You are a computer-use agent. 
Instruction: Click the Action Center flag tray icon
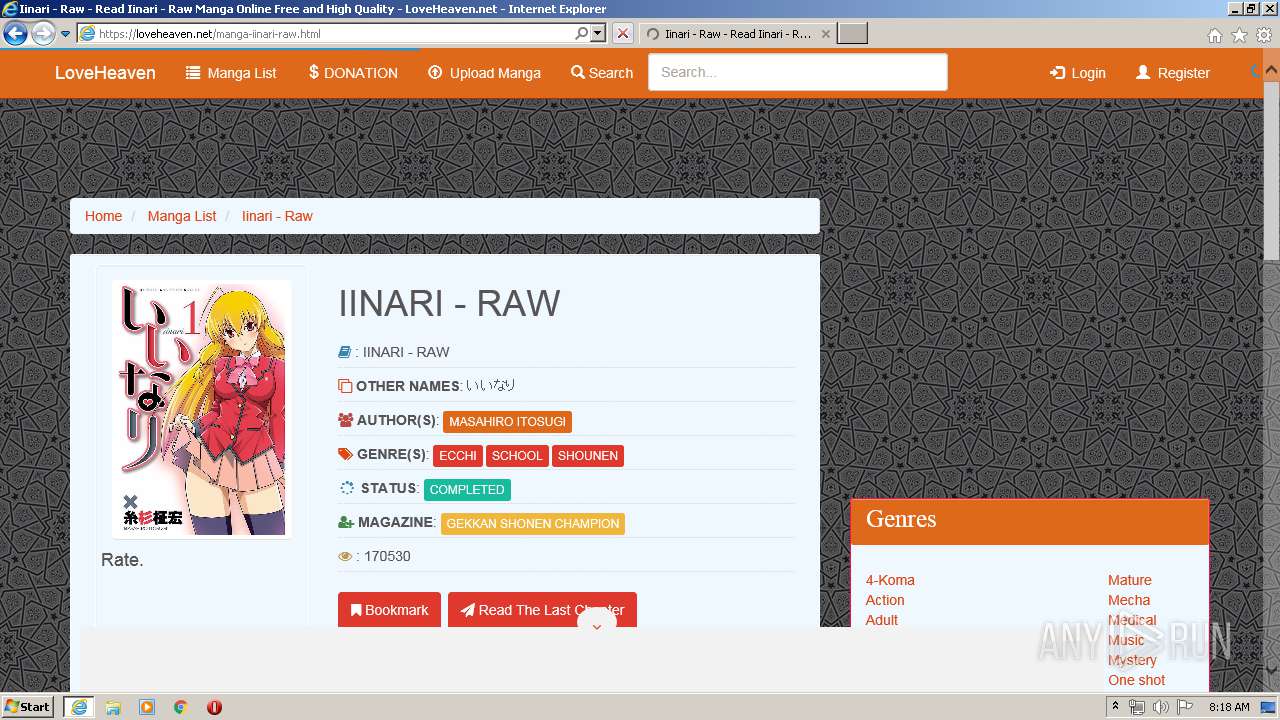pyautogui.click(x=1185, y=707)
